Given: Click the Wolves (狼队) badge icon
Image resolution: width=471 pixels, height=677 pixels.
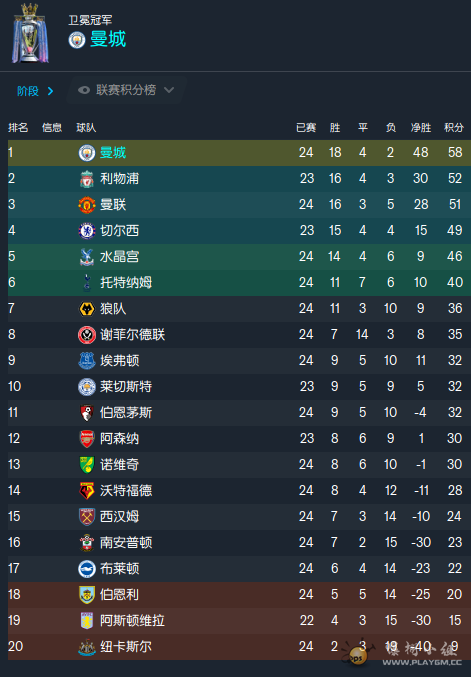Looking at the screenshot, I should point(87,309).
